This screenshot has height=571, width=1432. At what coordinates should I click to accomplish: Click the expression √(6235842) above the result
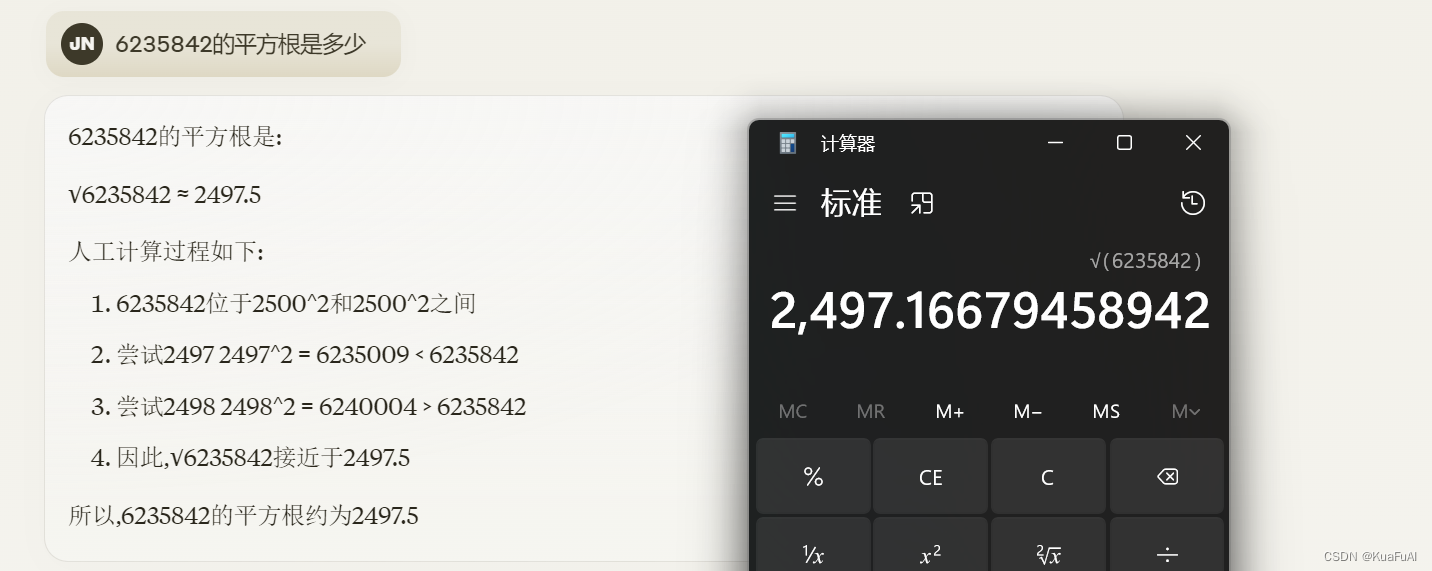click(1145, 261)
